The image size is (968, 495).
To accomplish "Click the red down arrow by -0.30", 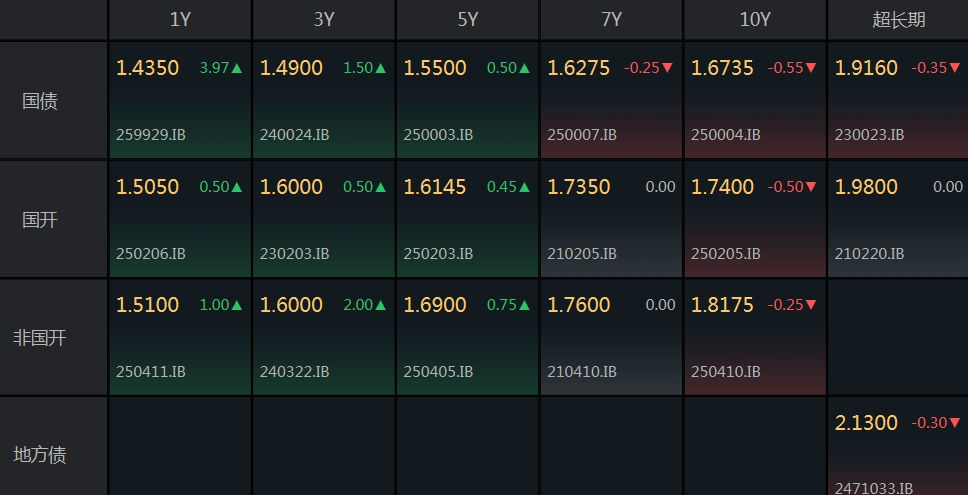I will pos(955,423).
